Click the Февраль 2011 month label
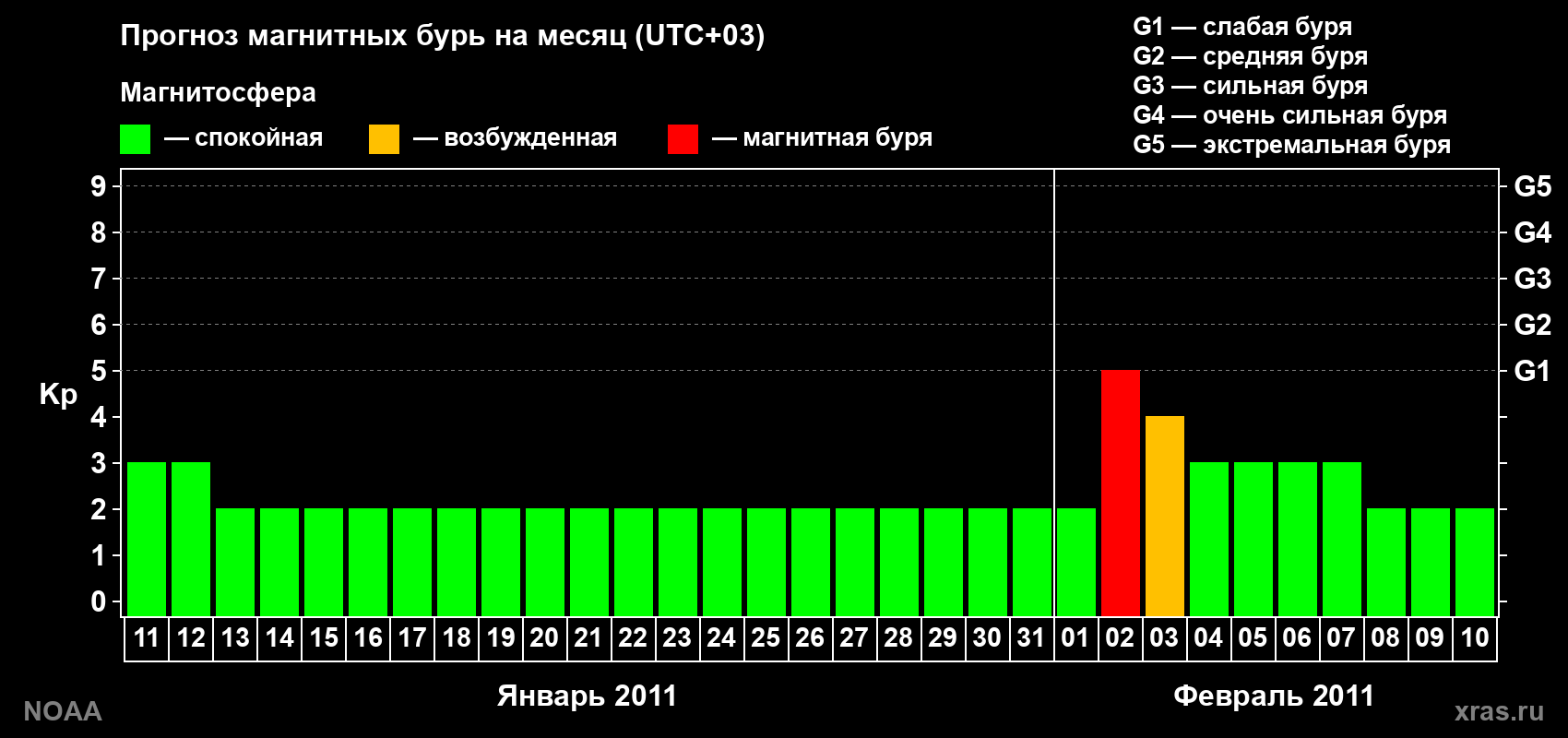1568x738 pixels. pyautogui.click(x=1274, y=696)
